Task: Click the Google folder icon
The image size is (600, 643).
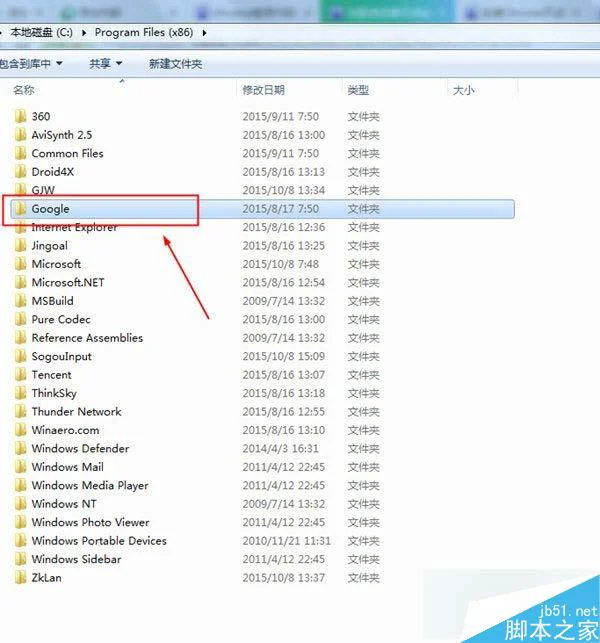Action: pos(20,209)
